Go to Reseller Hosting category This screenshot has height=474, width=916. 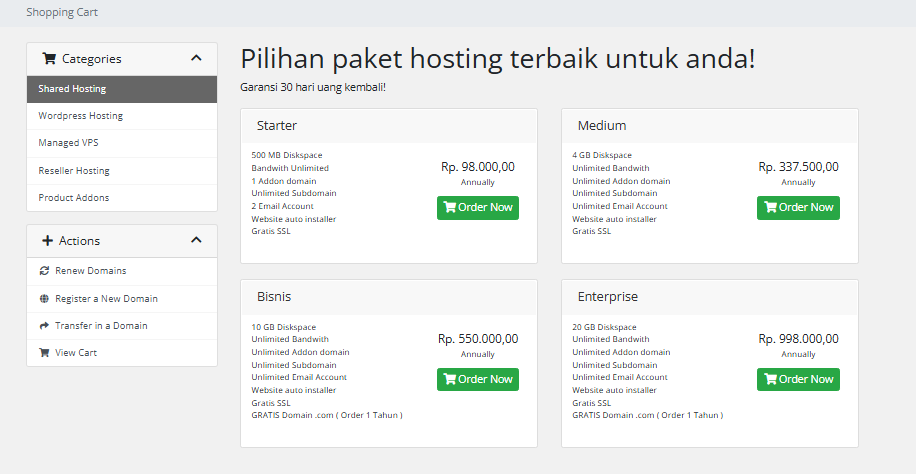coord(74,171)
